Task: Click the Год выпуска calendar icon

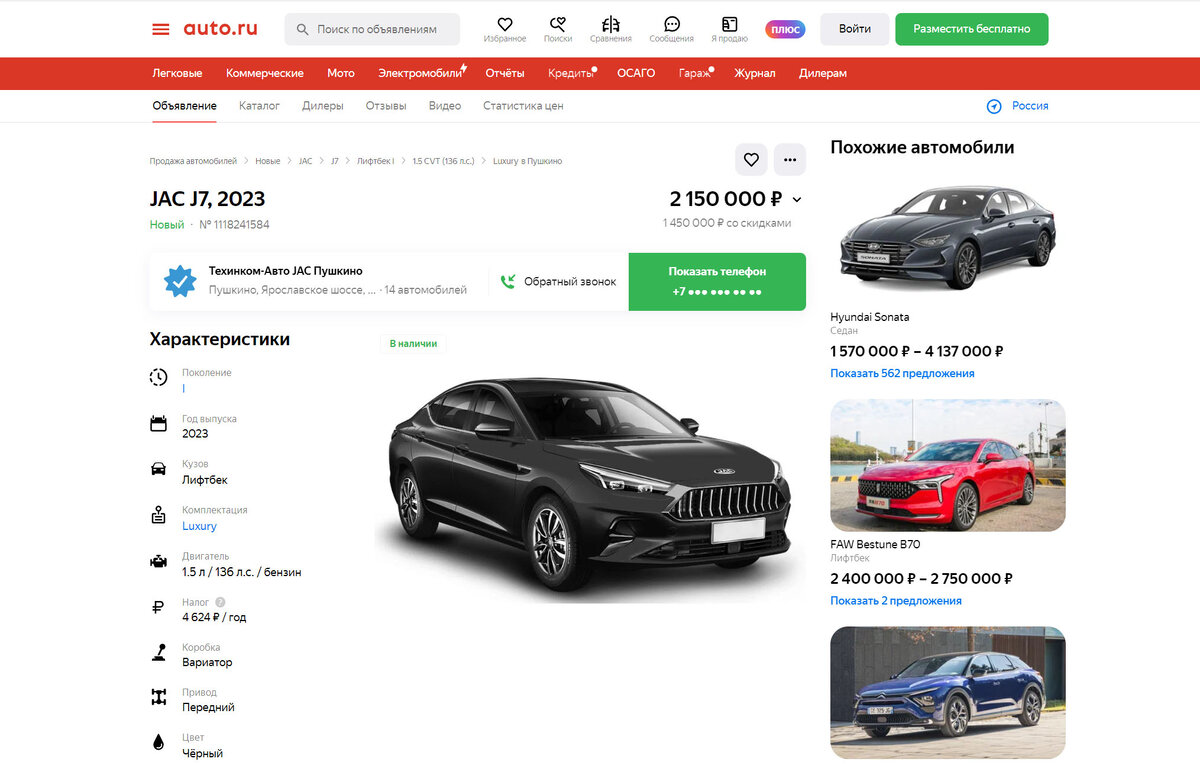Action: coord(159,423)
